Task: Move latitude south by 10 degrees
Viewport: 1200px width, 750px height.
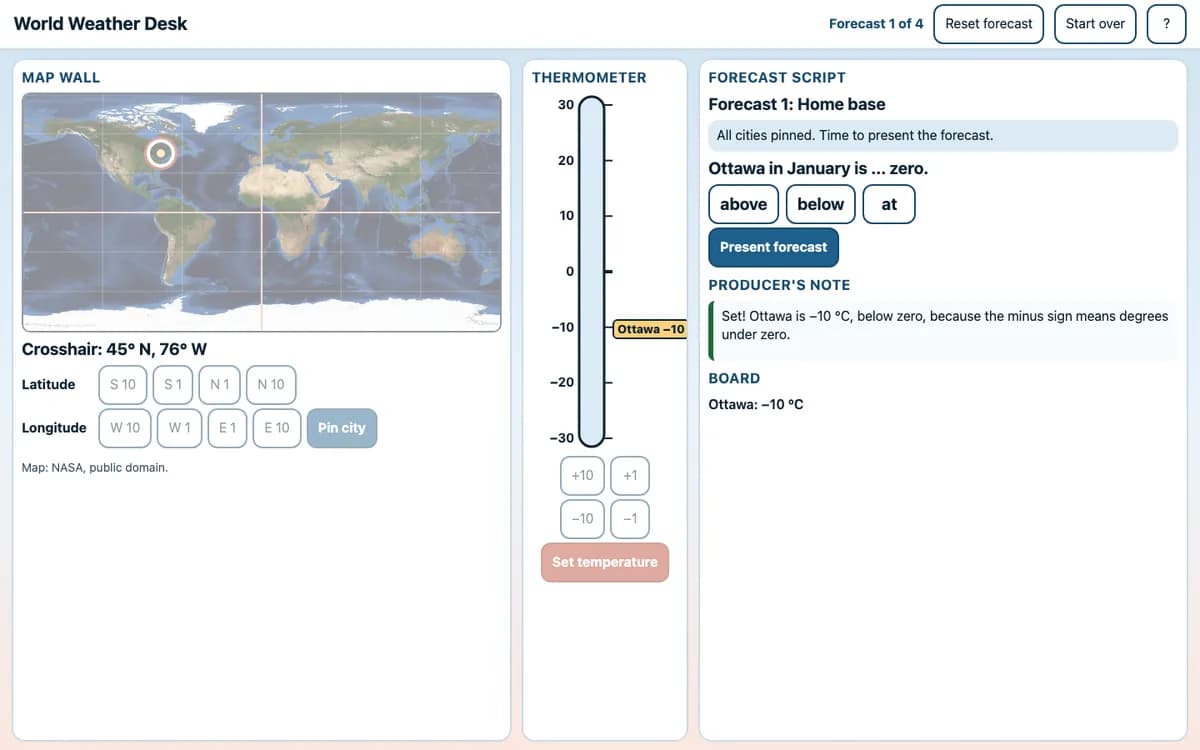Action: tap(123, 384)
